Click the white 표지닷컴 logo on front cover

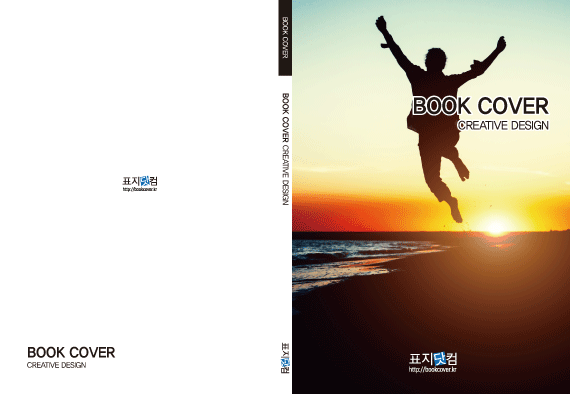(433, 359)
